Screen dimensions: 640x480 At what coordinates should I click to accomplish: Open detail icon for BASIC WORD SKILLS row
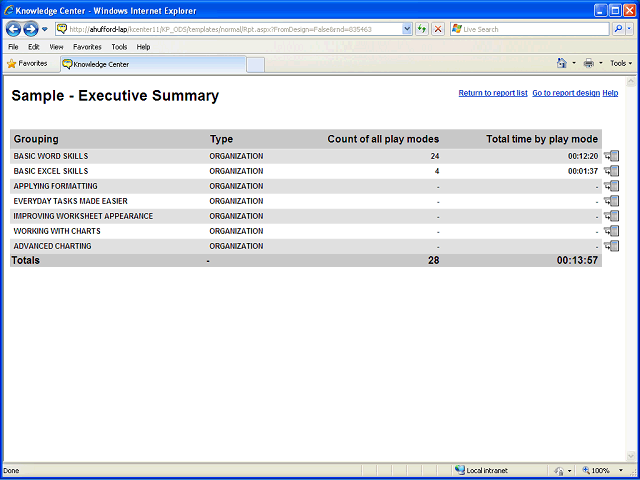[611, 156]
